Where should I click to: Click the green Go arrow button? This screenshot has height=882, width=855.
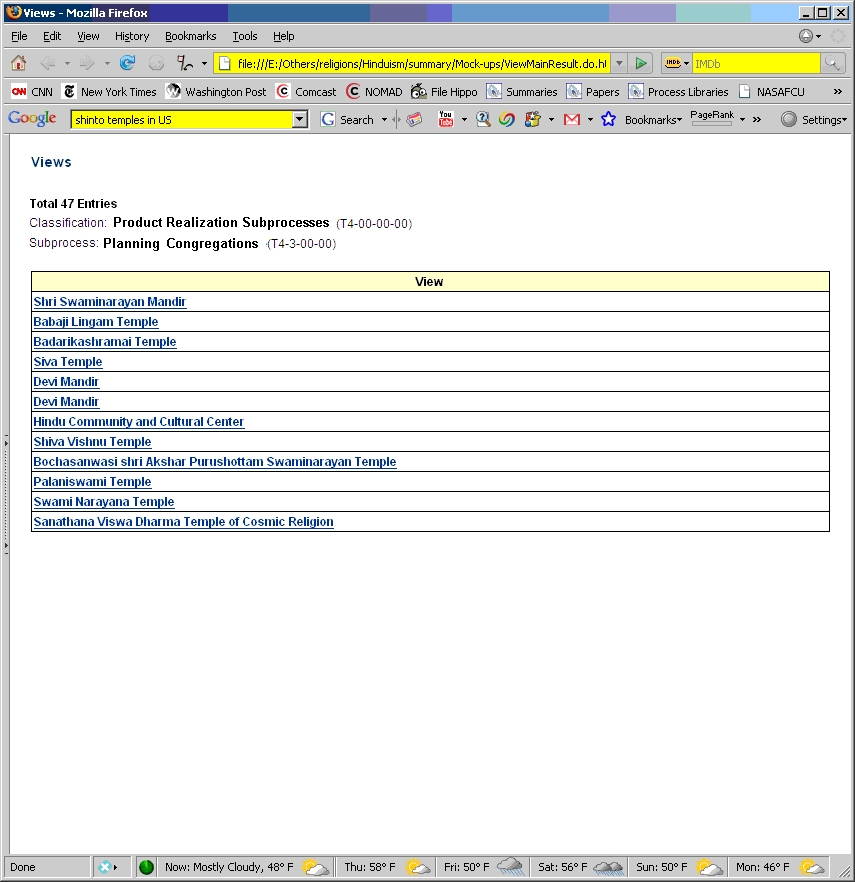click(641, 64)
